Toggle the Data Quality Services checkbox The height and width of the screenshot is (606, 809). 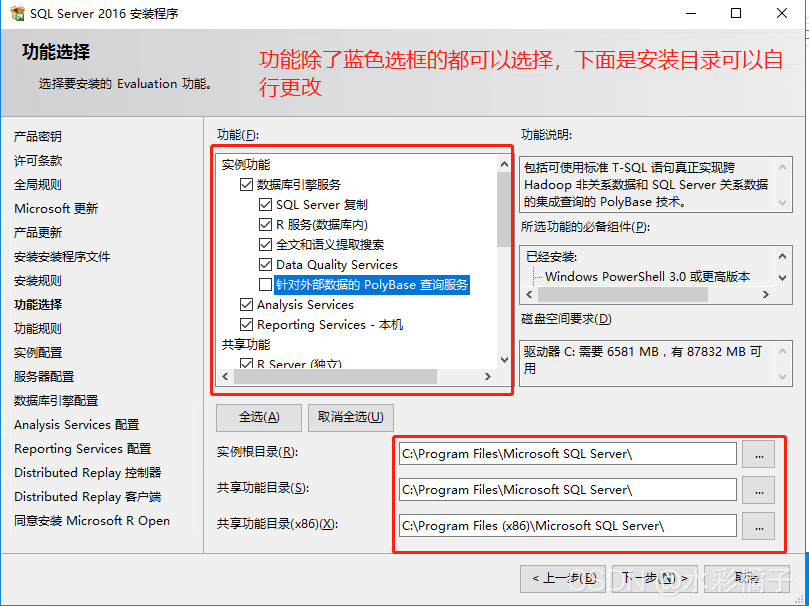[265, 265]
